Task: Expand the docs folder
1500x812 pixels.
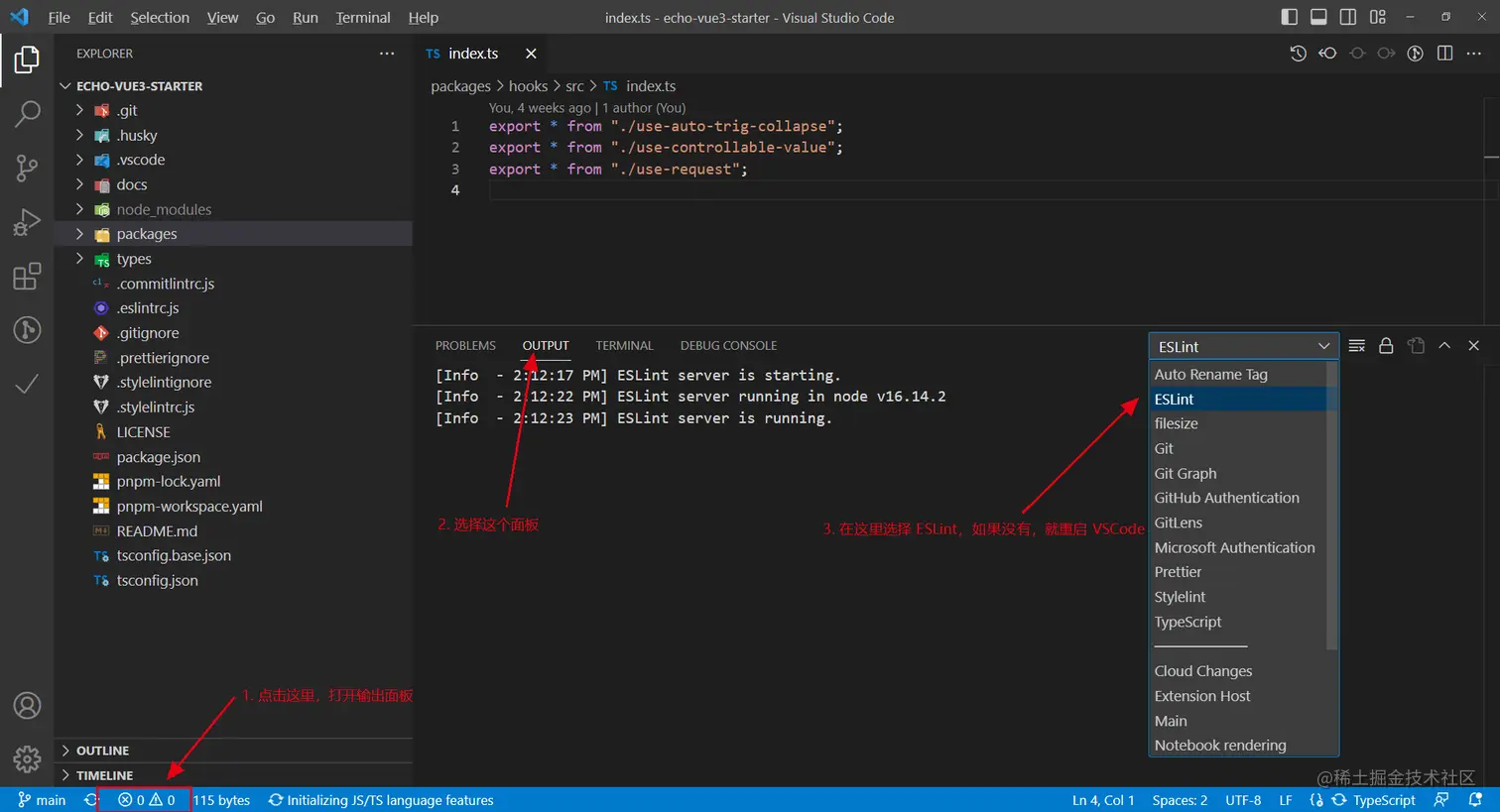Action: [x=80, y=184]
